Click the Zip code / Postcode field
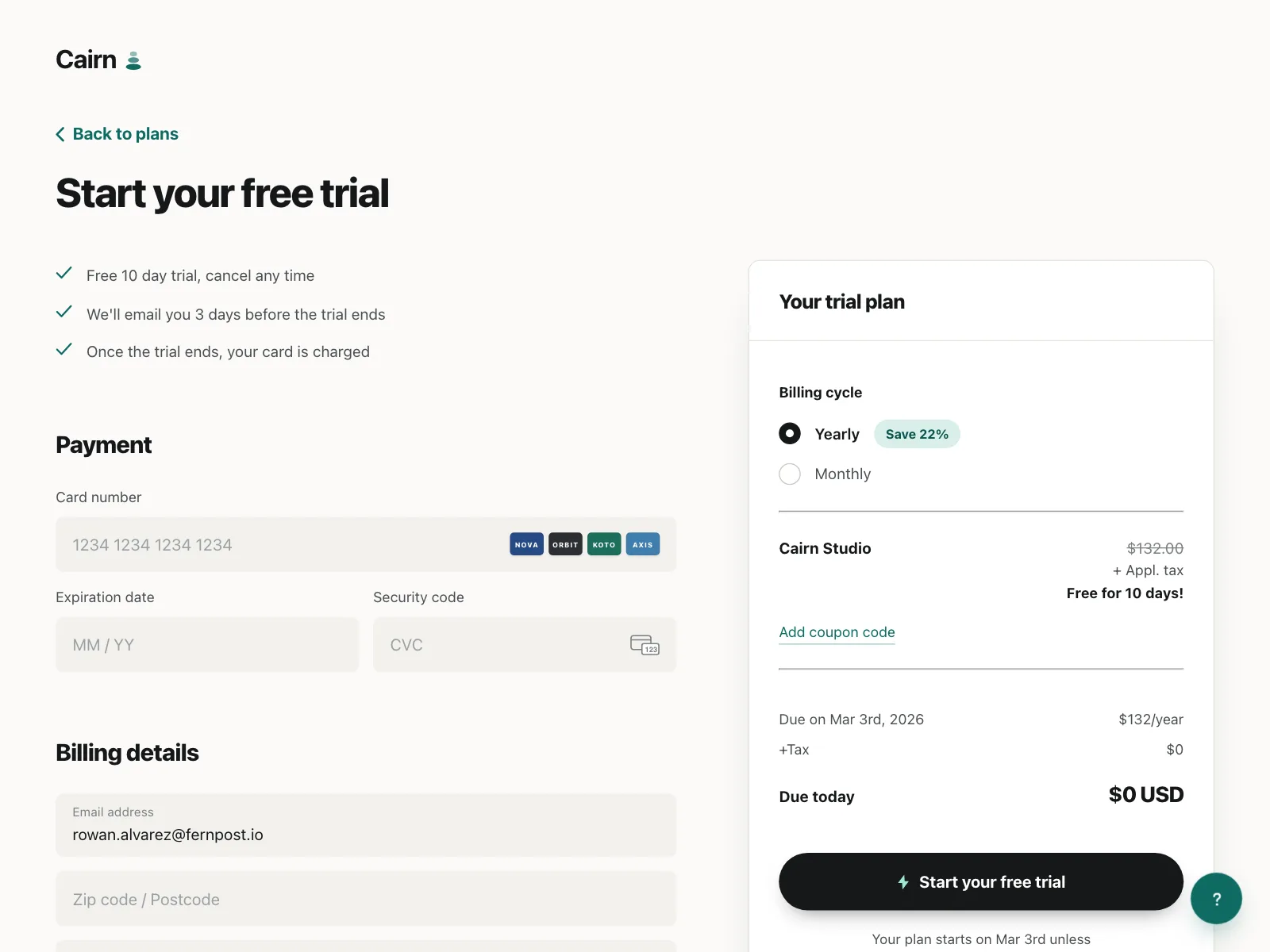The image size is (1270, 952). (366, 899)
